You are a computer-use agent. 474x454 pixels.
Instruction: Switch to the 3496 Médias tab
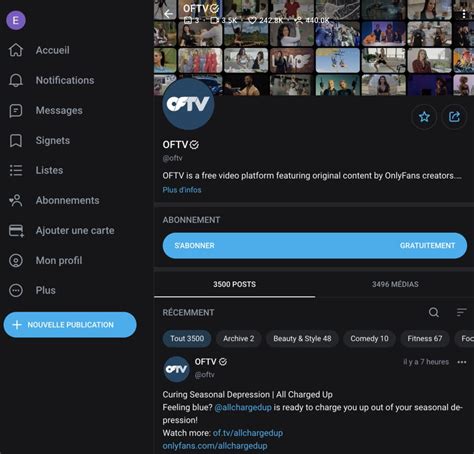[395, 284]
